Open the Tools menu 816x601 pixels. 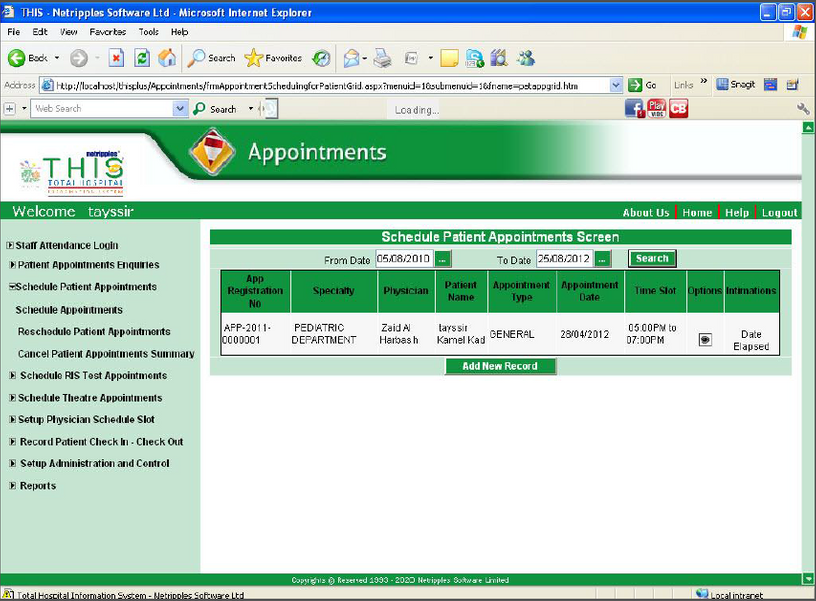[148, 32]
